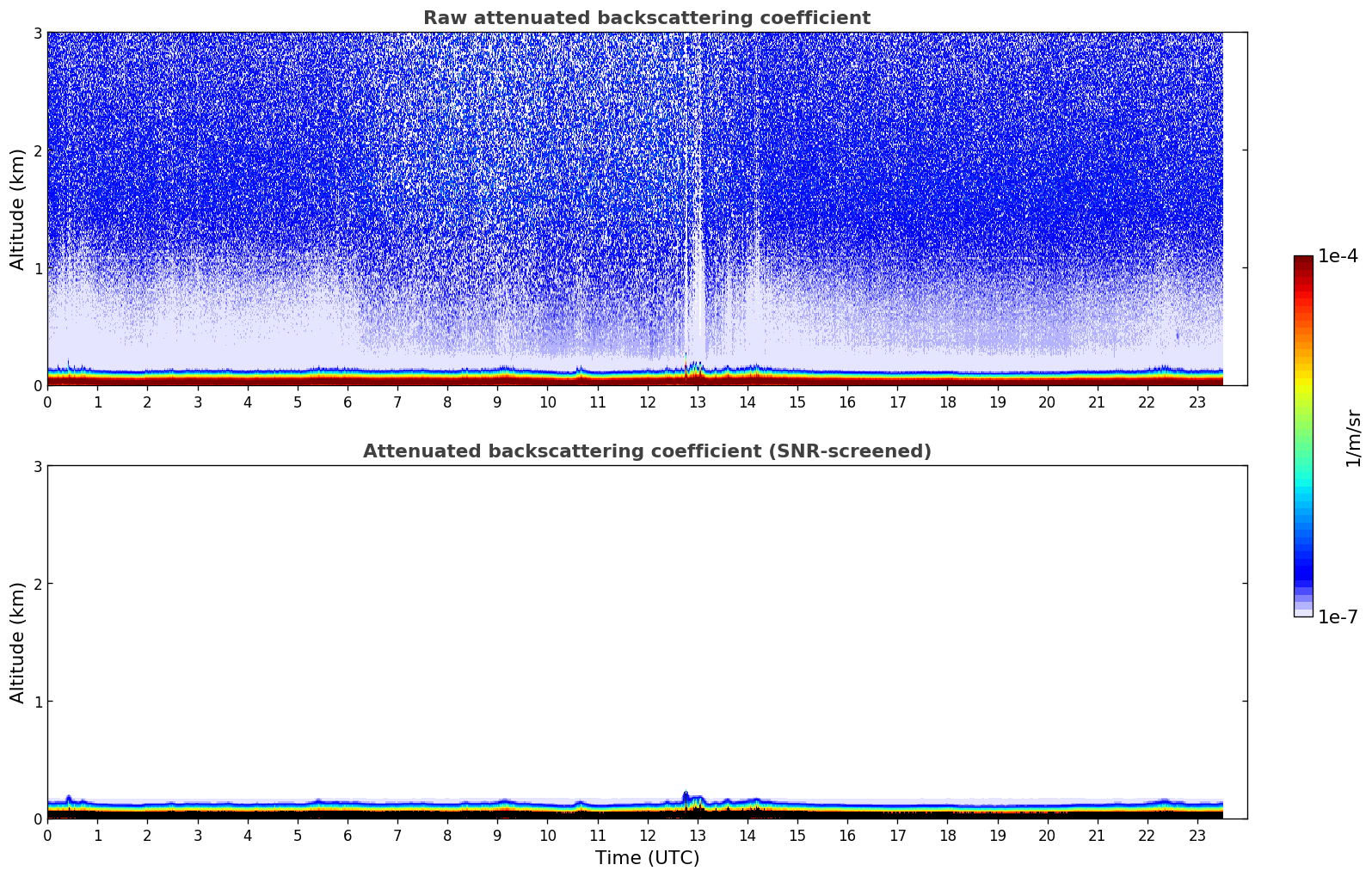Pick the dark red top of the colorbar
1372x877 pixels.
(x=1302, y=262)
